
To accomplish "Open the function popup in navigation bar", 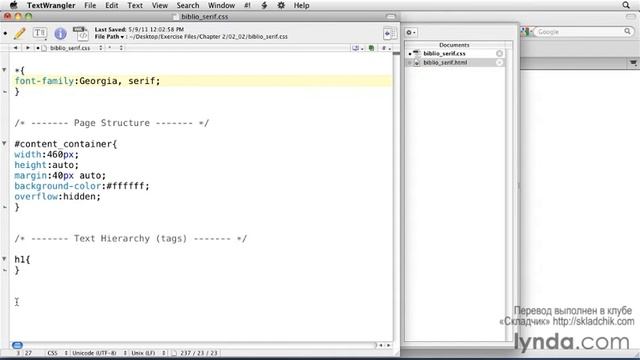I will tap(116, 48).
